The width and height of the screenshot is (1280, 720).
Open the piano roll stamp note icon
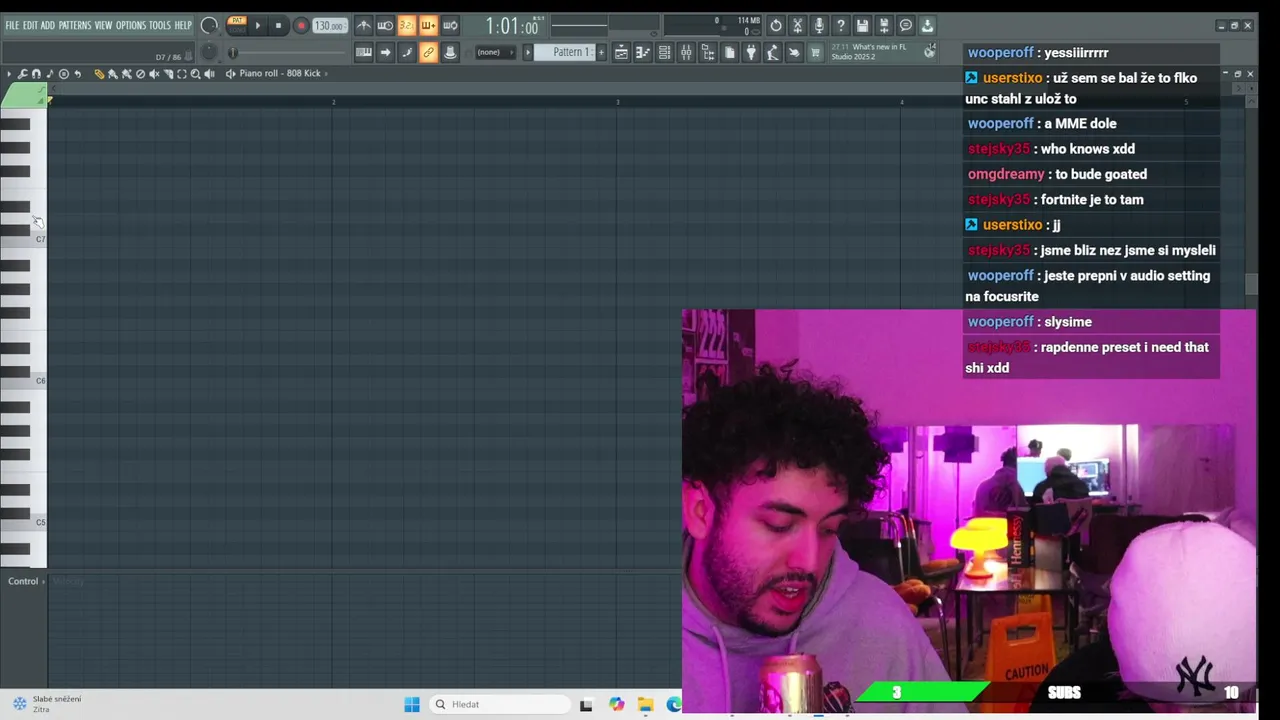50,73
